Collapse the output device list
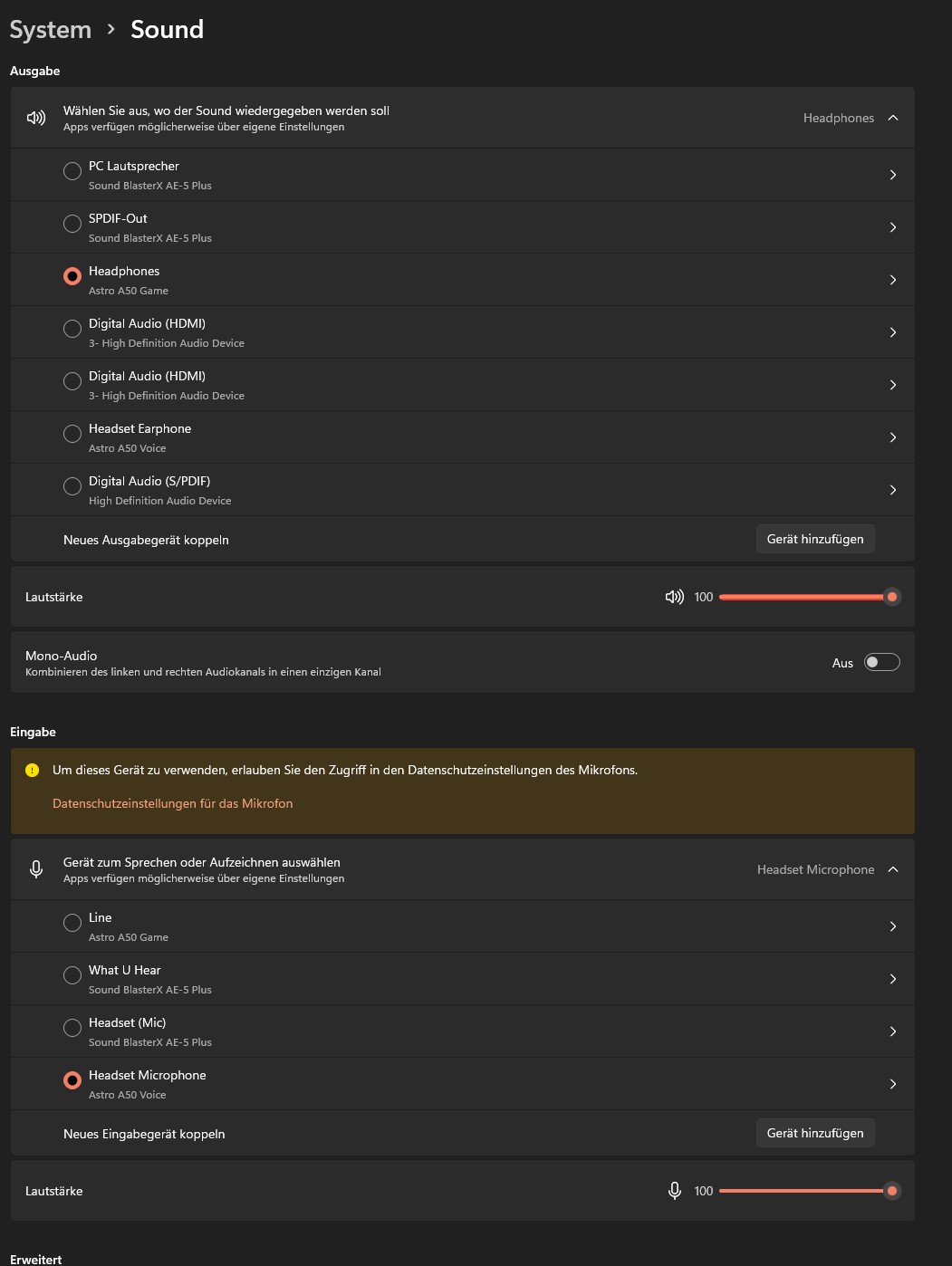The width and height of the screenshot is (952, 1266). tap(893, 118)
